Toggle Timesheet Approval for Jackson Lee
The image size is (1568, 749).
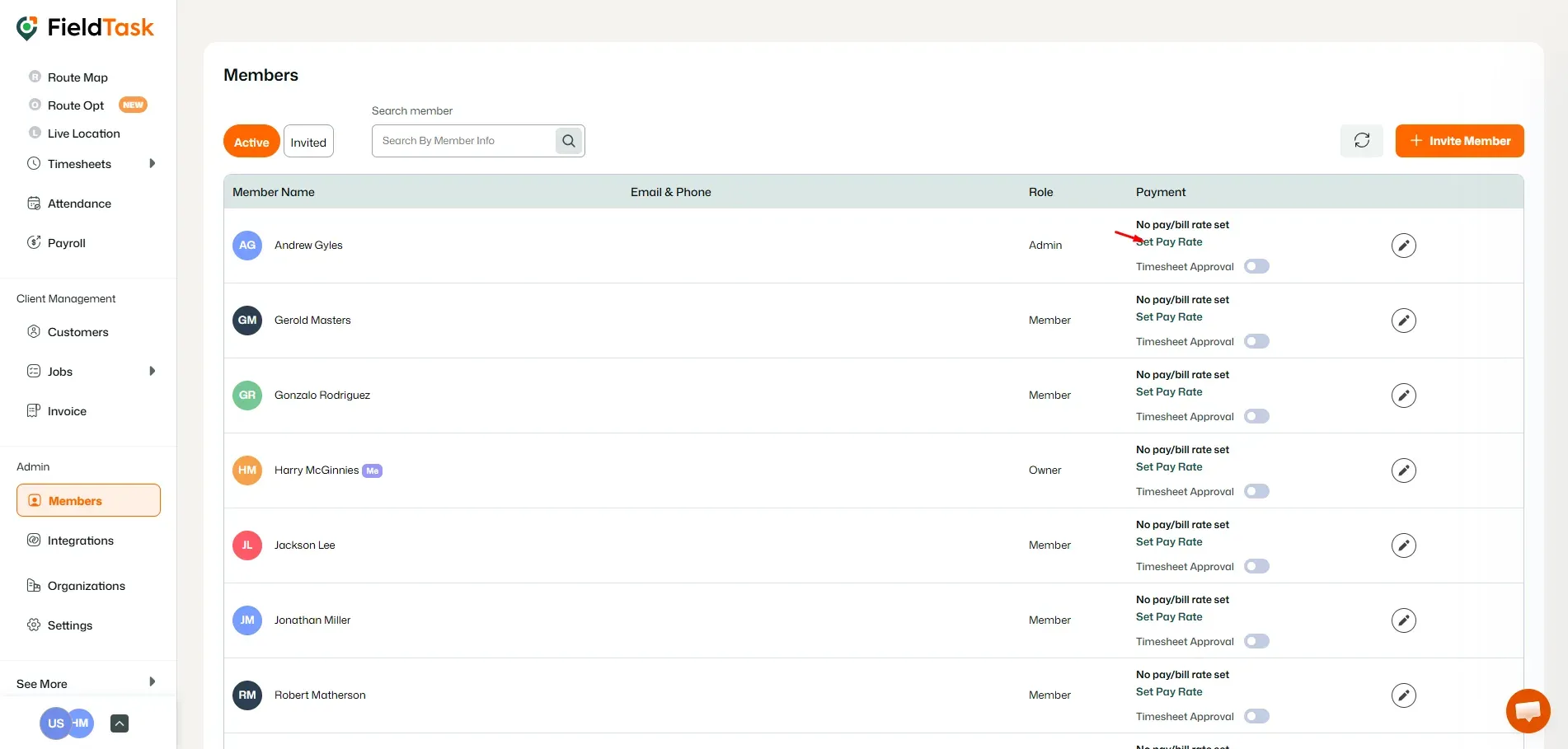coord(1256,566)
